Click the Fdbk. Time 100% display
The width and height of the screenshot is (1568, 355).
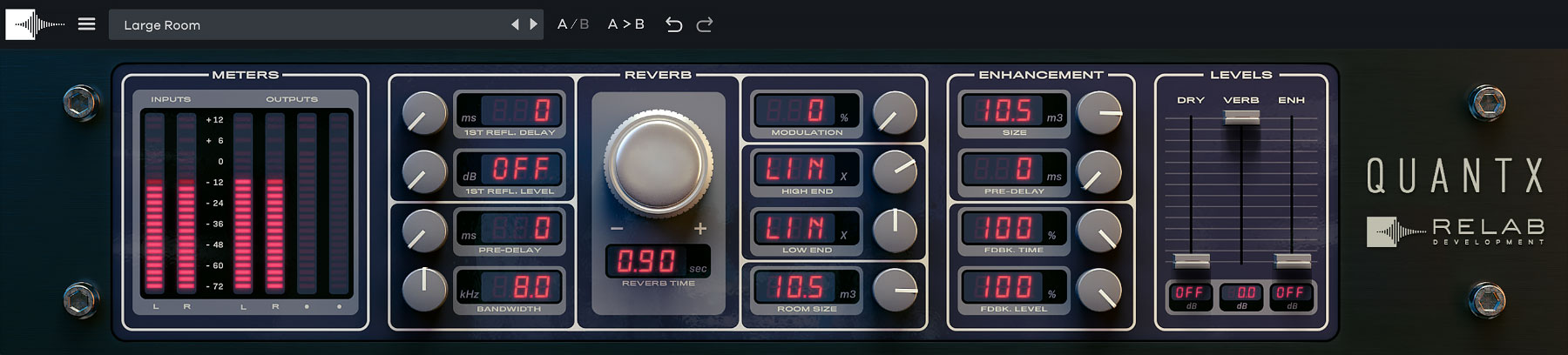coord(1014,228)
